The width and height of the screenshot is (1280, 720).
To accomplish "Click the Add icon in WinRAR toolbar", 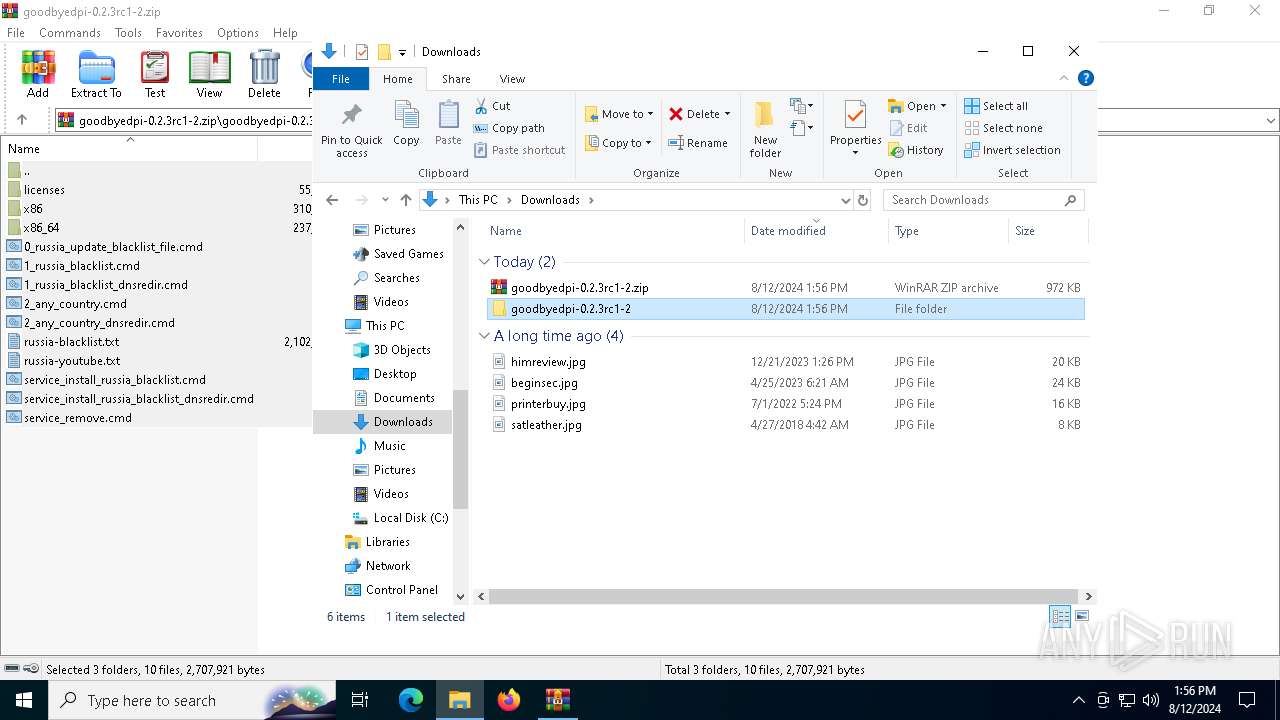I will pyautogui.click(x=38, y=75).
